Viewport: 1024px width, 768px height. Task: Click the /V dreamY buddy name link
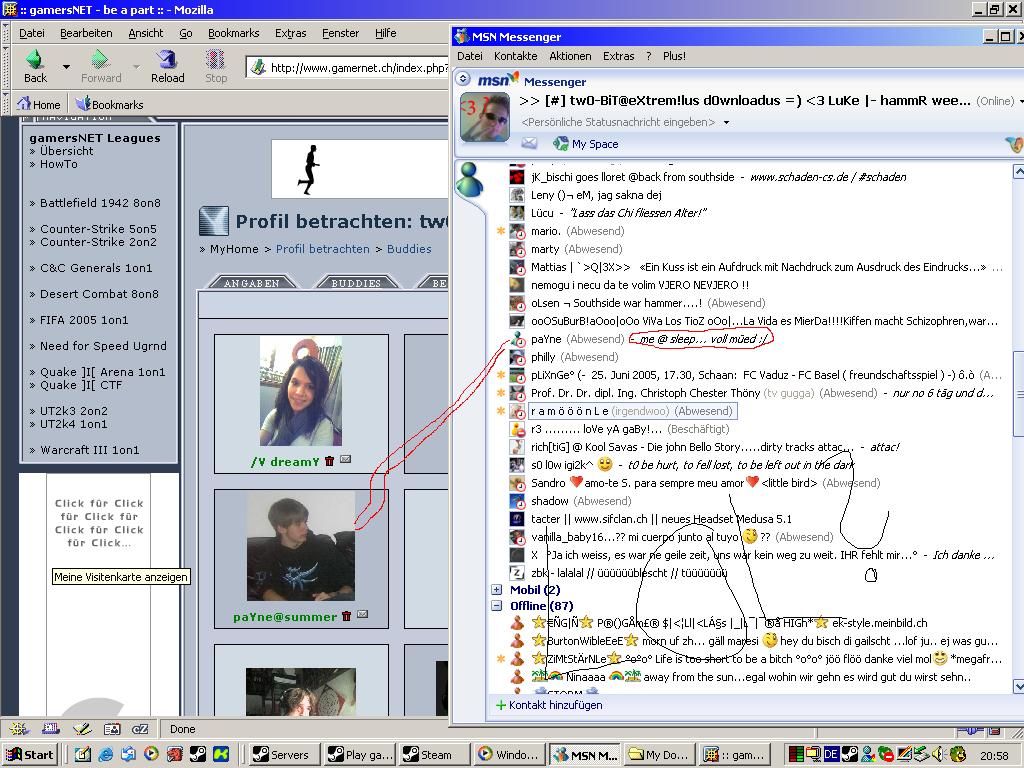285,462
